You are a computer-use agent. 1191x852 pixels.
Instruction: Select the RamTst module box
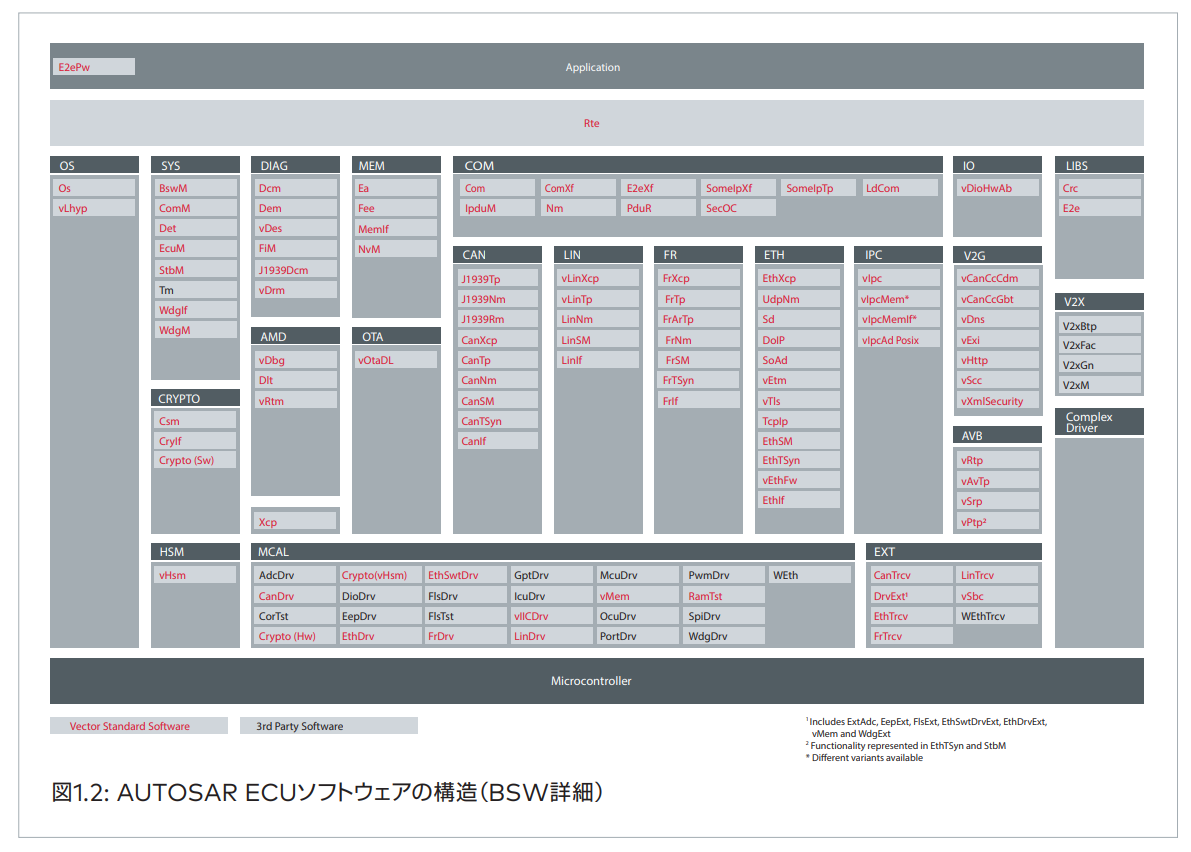[x=725, y=596]
